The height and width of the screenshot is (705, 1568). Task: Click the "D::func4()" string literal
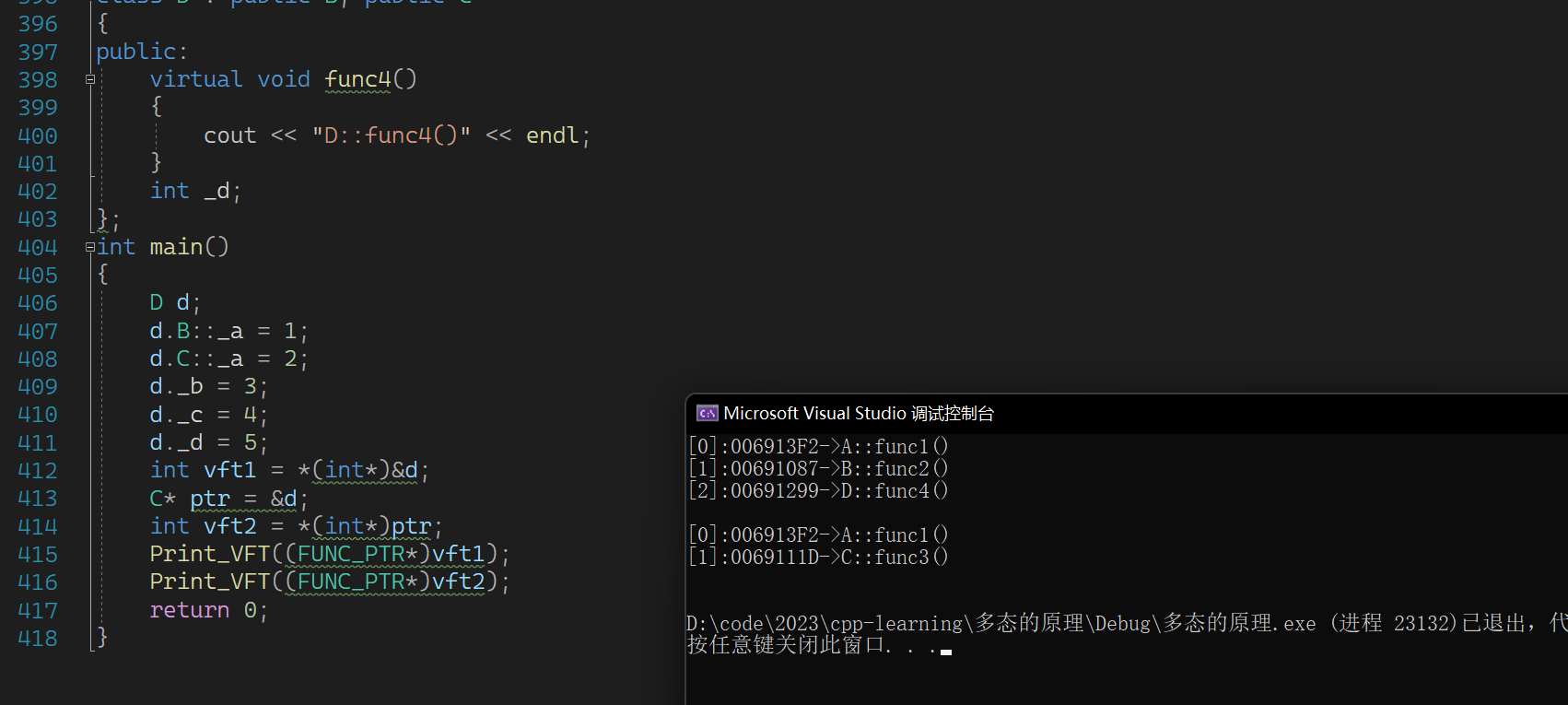pos(392,135)
